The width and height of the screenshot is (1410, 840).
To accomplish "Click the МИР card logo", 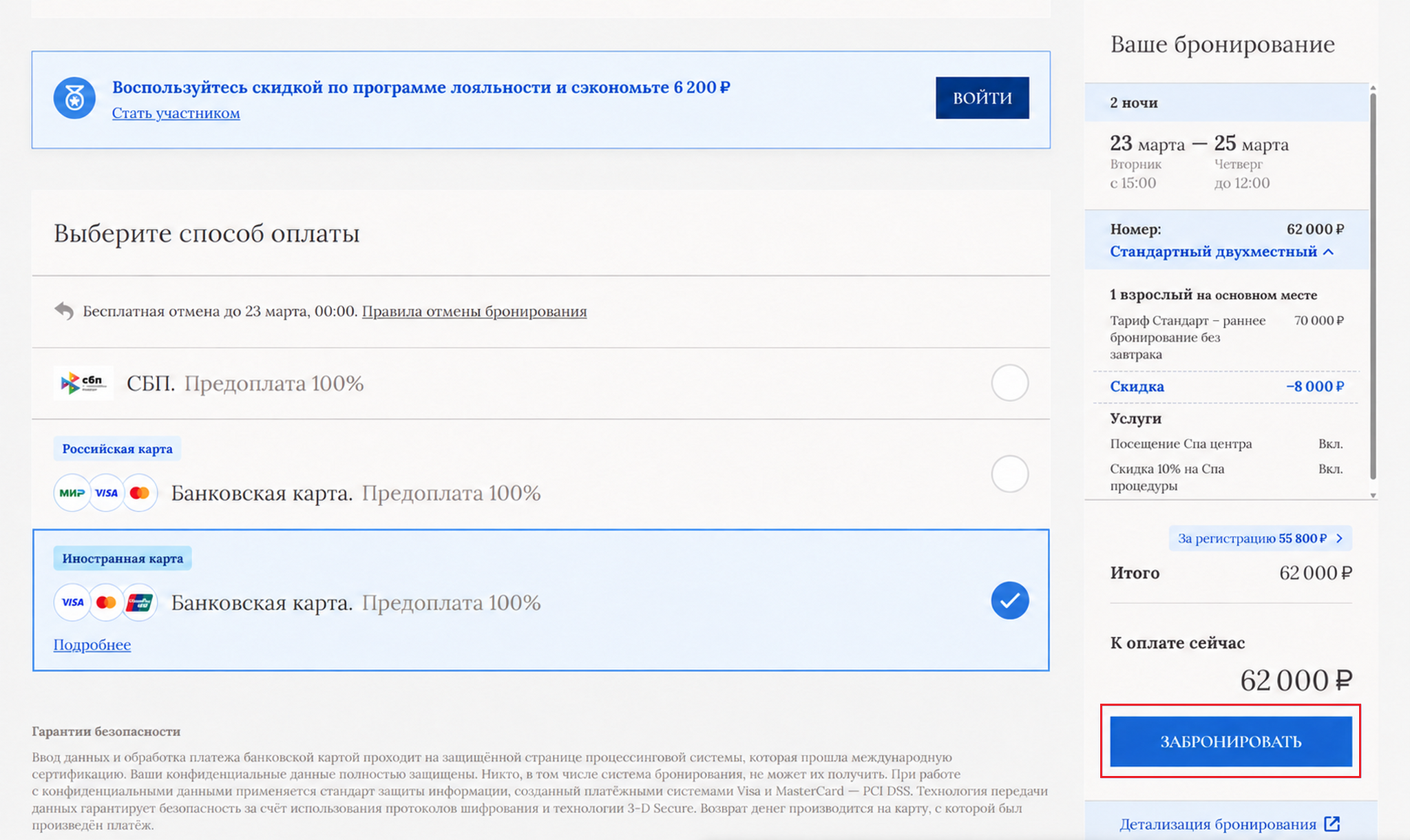I will 72,493.
